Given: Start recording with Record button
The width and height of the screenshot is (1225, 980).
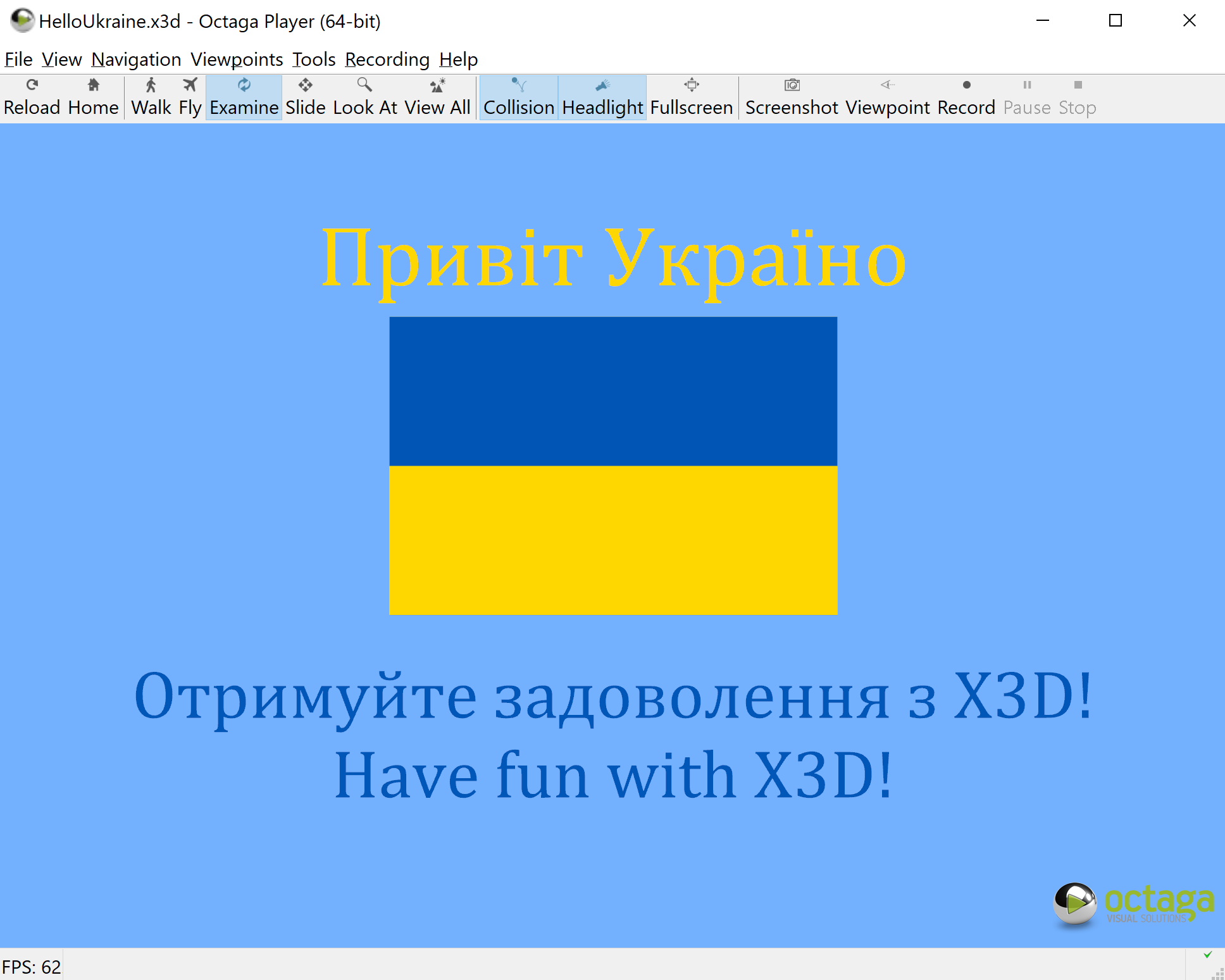Looking at the screenshot, I should pos(966,97).
